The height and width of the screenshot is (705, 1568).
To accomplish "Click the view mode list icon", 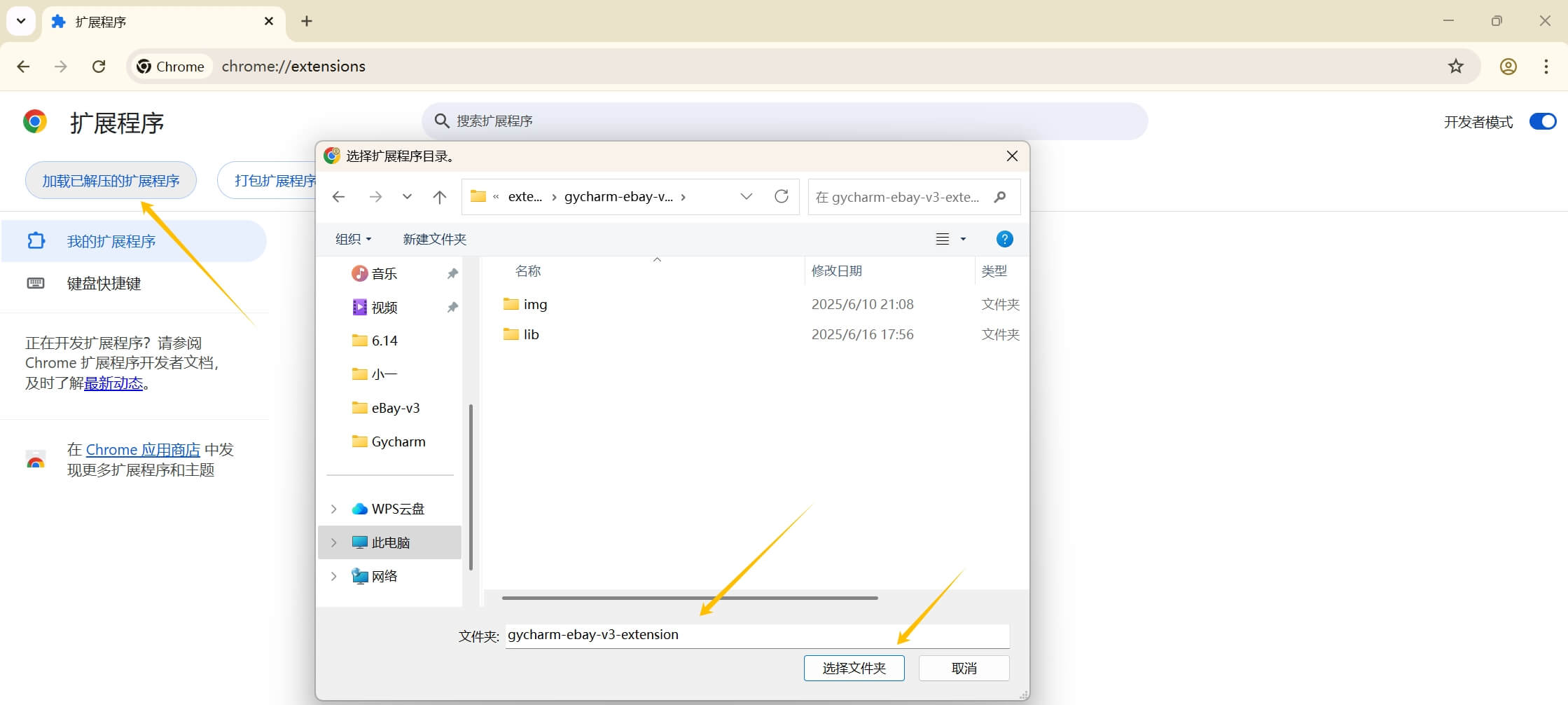I will click(x=943, y=239).
